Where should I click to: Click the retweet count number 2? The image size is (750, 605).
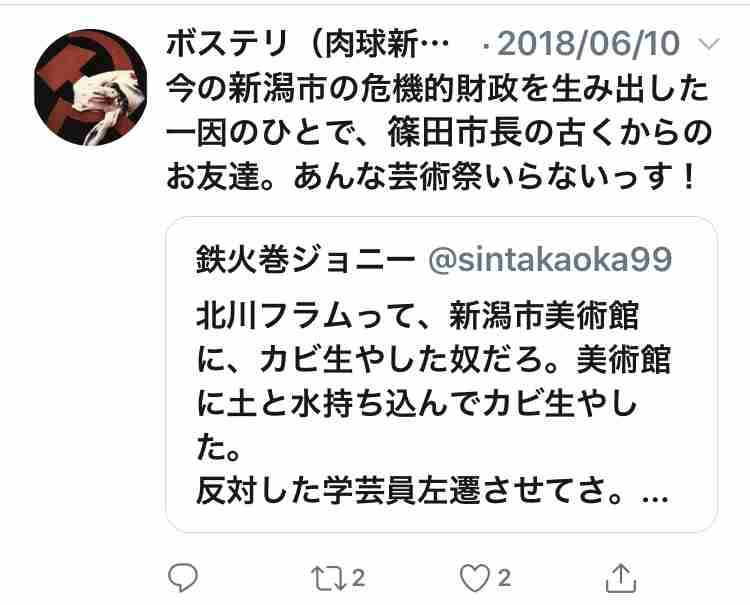359,578
